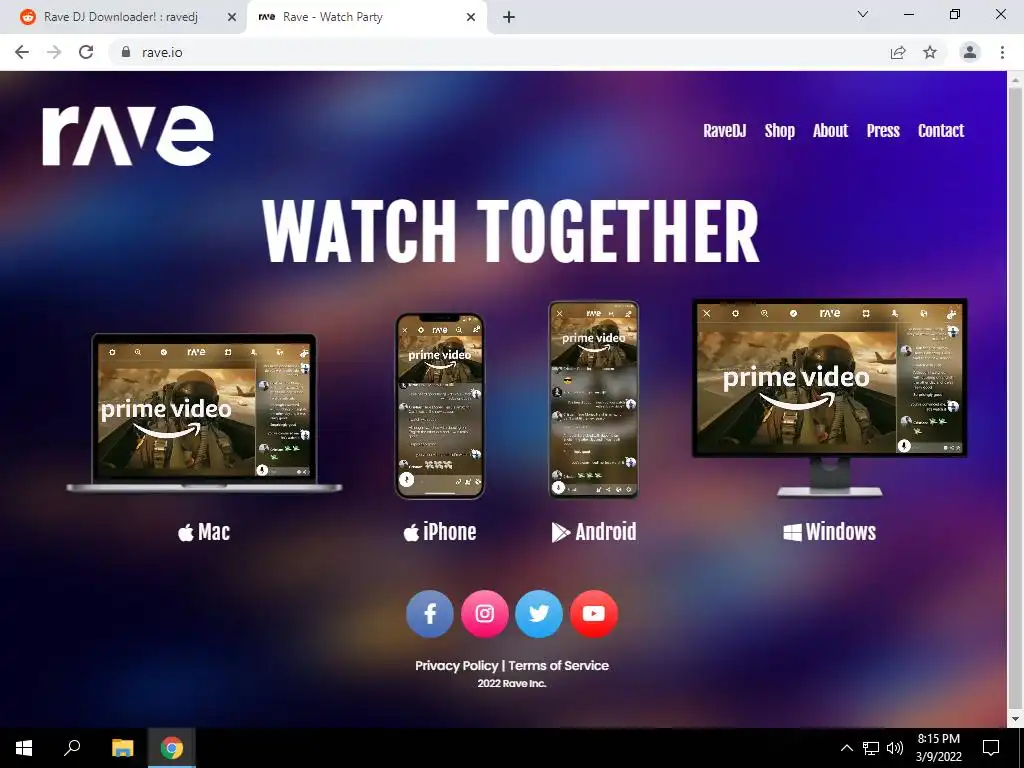Open volume control tray icon
This screenshot has height=768, width=1024.
click(x=895, y=748)
